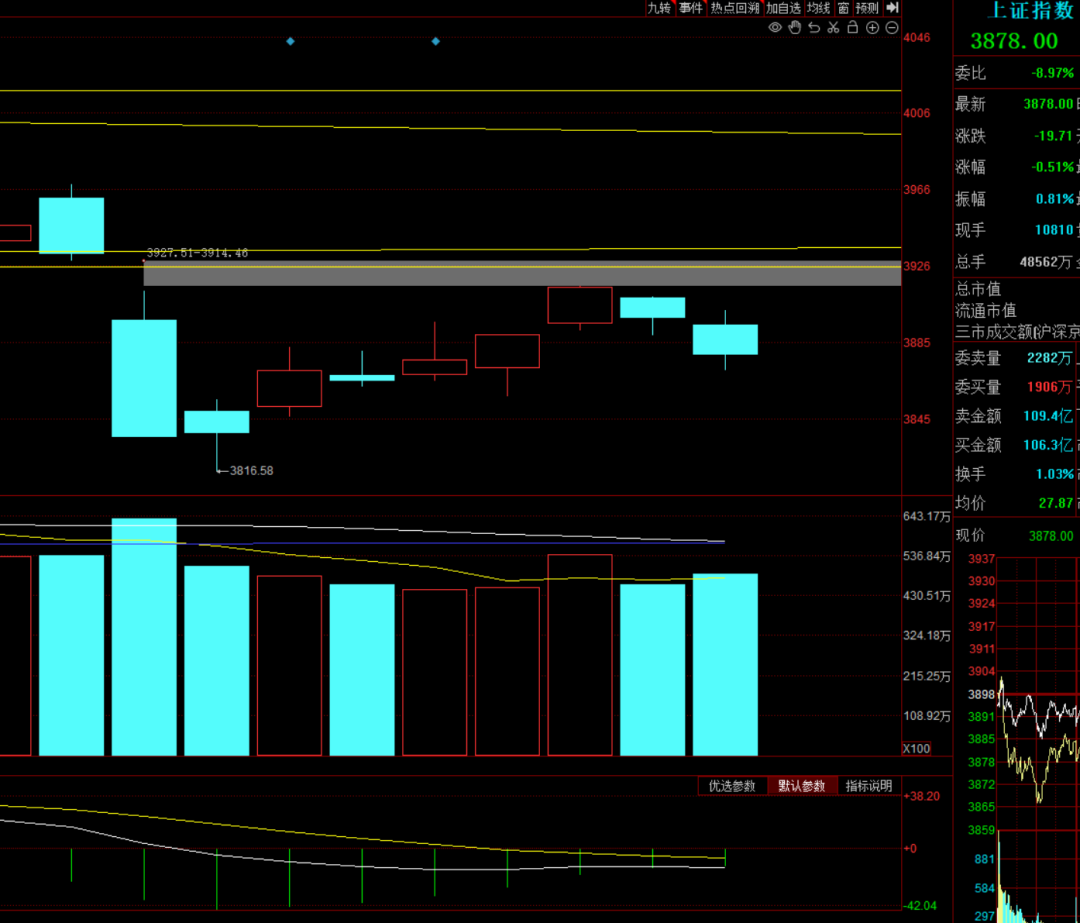Select the 优选参数 option
The width and height of the screenshot is (1080, 923).
click(732, 786)
